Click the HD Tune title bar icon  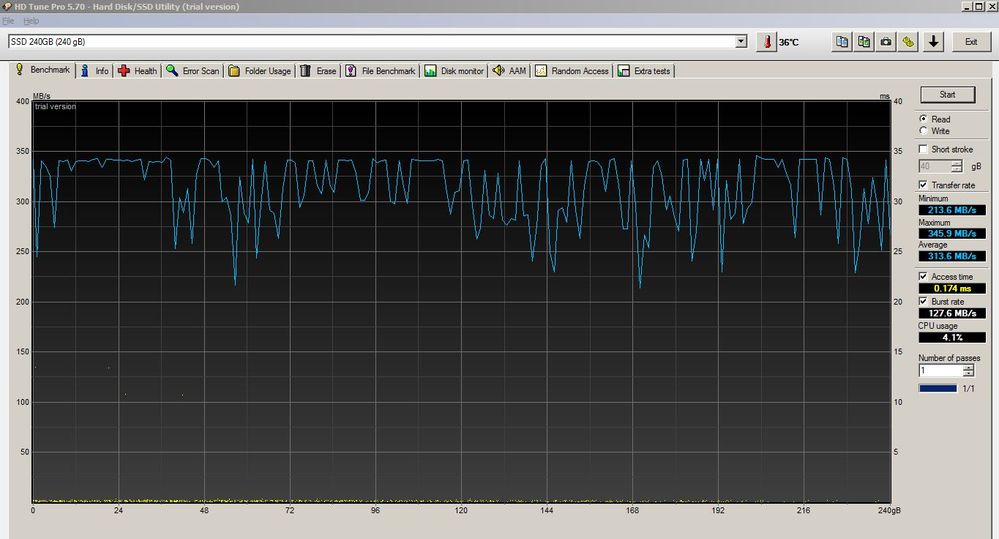pos(7,6)
